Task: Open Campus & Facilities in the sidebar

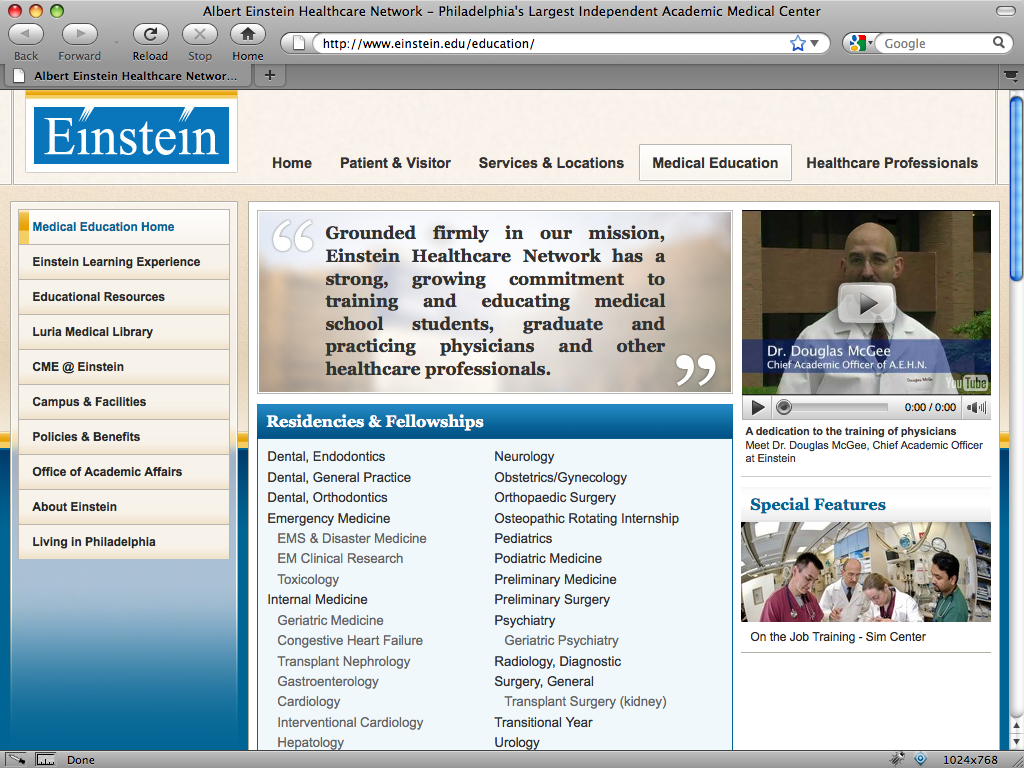Action: click(124, 402)
